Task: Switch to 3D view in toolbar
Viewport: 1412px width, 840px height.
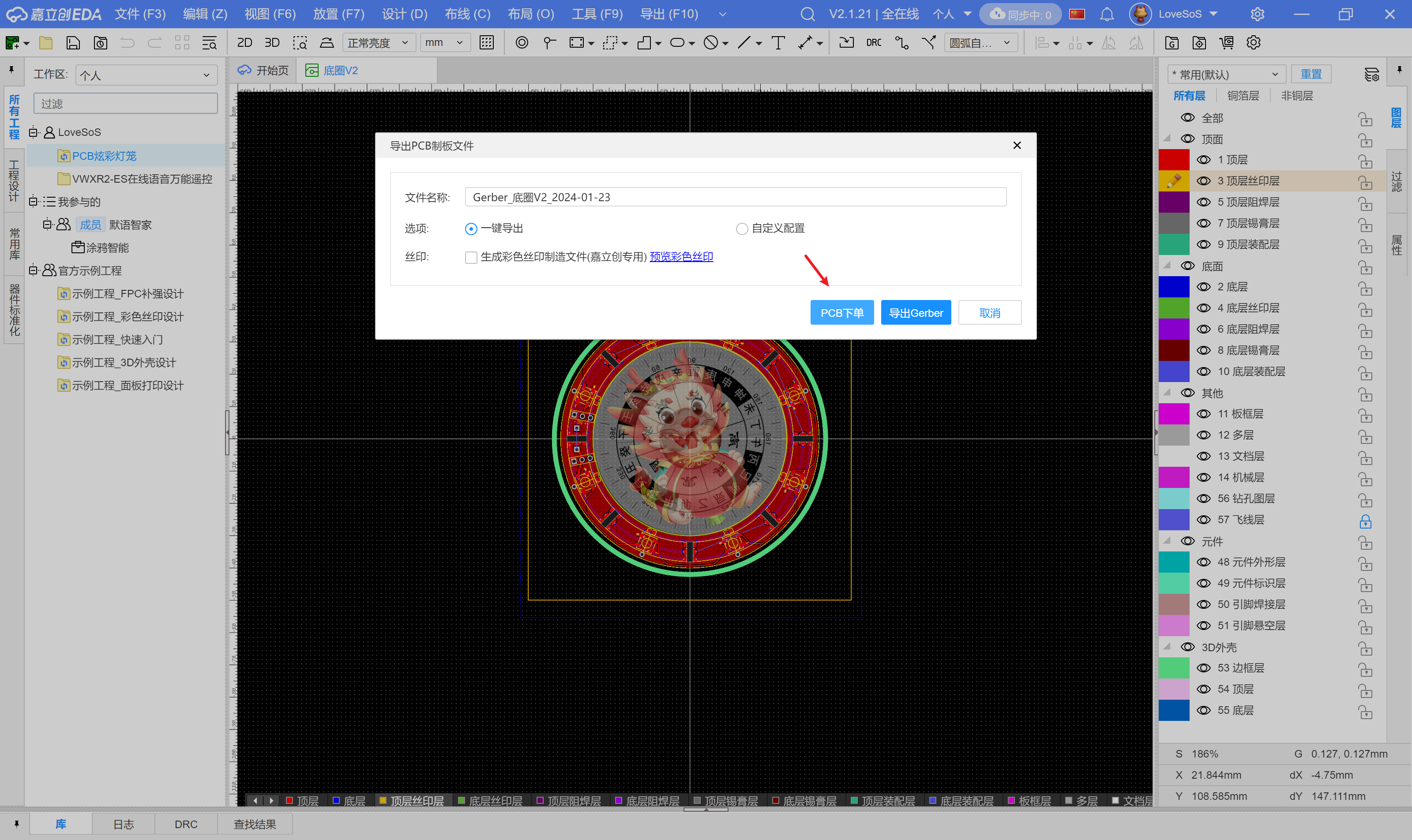Action: 272,42
